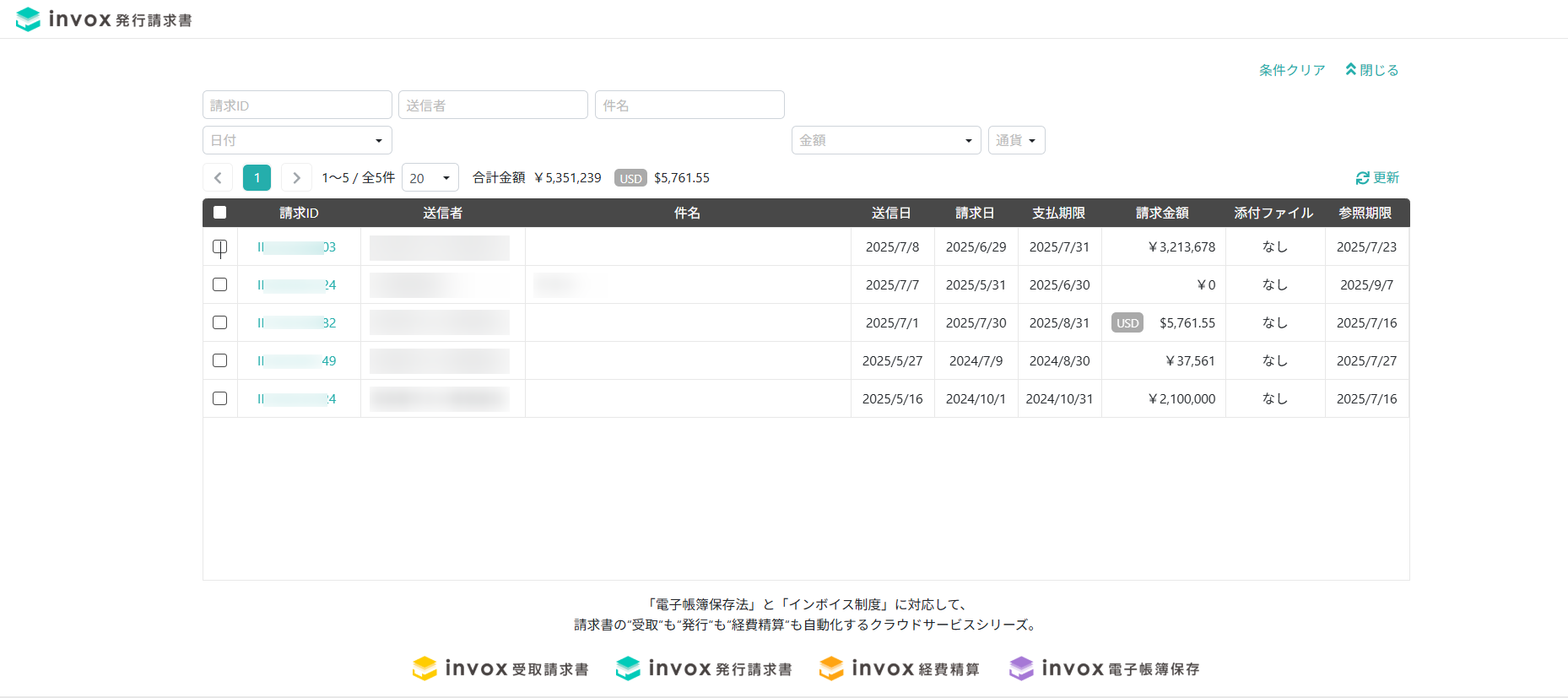The width and height of the screenshot is (1568, 698).
Task: Click the 支払期限 column header
Action: coord(1058,213)
